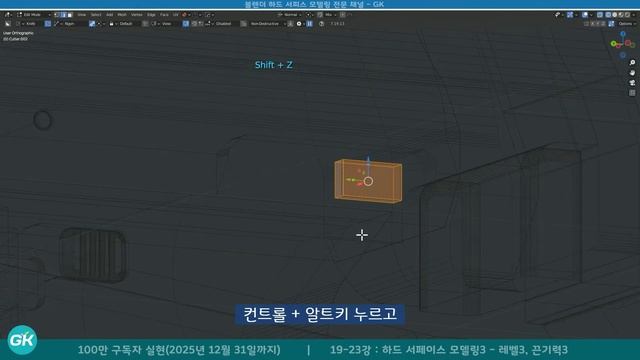Click the red X axis gizmo handle
The width and height of the screenshot is (640, 360).
pos(629,43)
